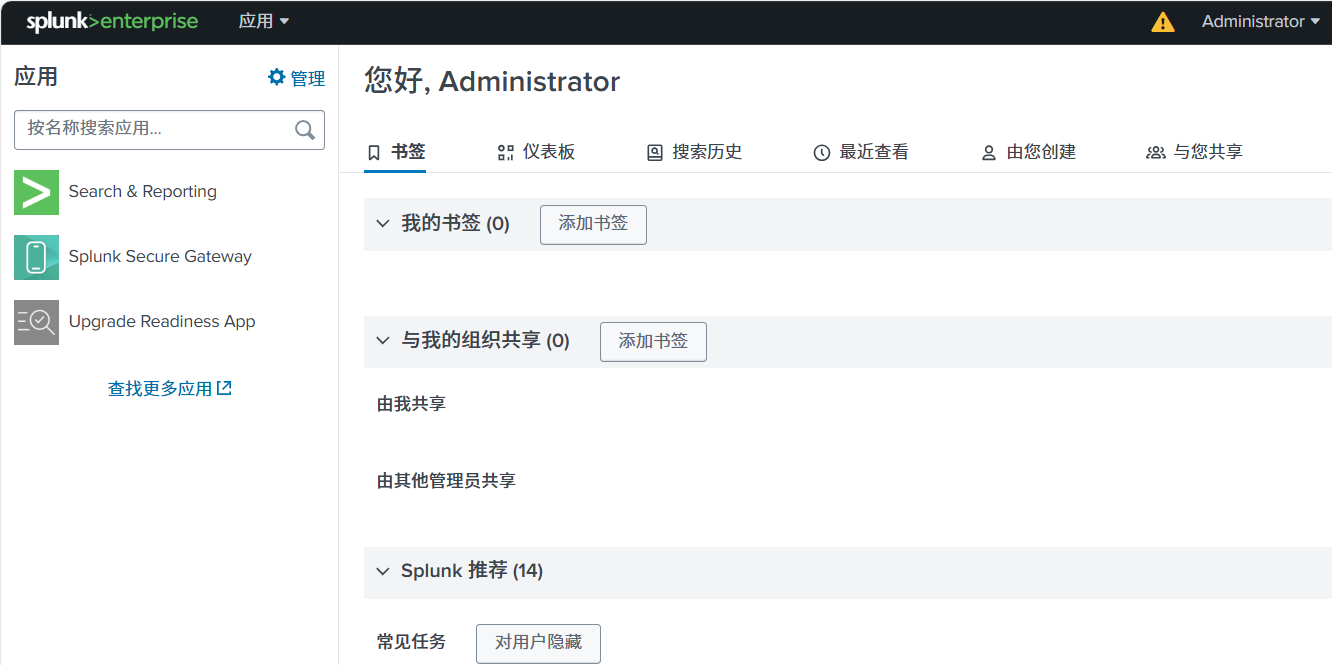Switch to the 最近查看 tab
The width and height of the screenshot is (1332, 665).
pyautogui.click(x=862, y=152)
